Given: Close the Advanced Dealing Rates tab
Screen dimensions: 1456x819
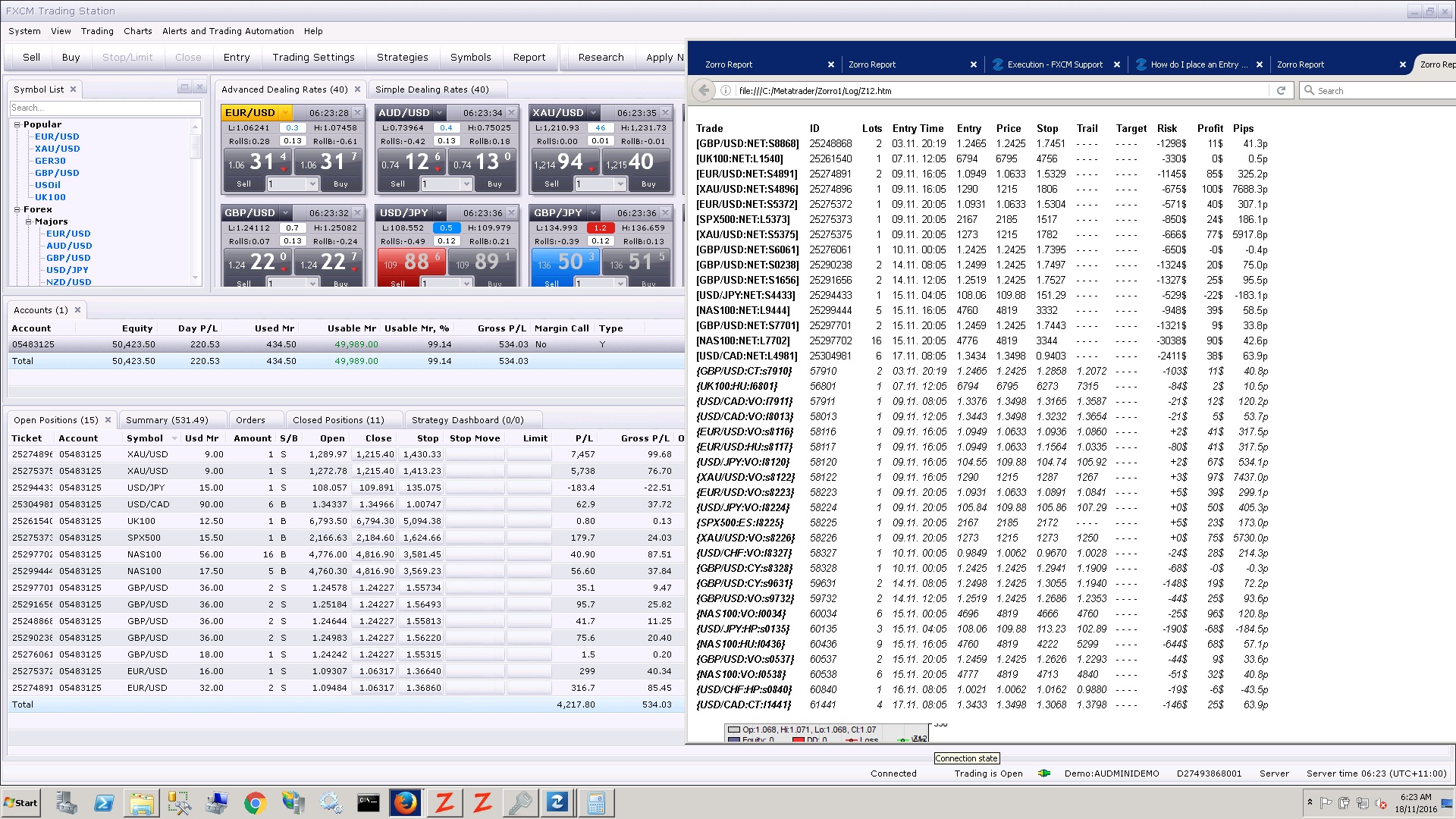Looking at the screenshot, I should point(357,89).
